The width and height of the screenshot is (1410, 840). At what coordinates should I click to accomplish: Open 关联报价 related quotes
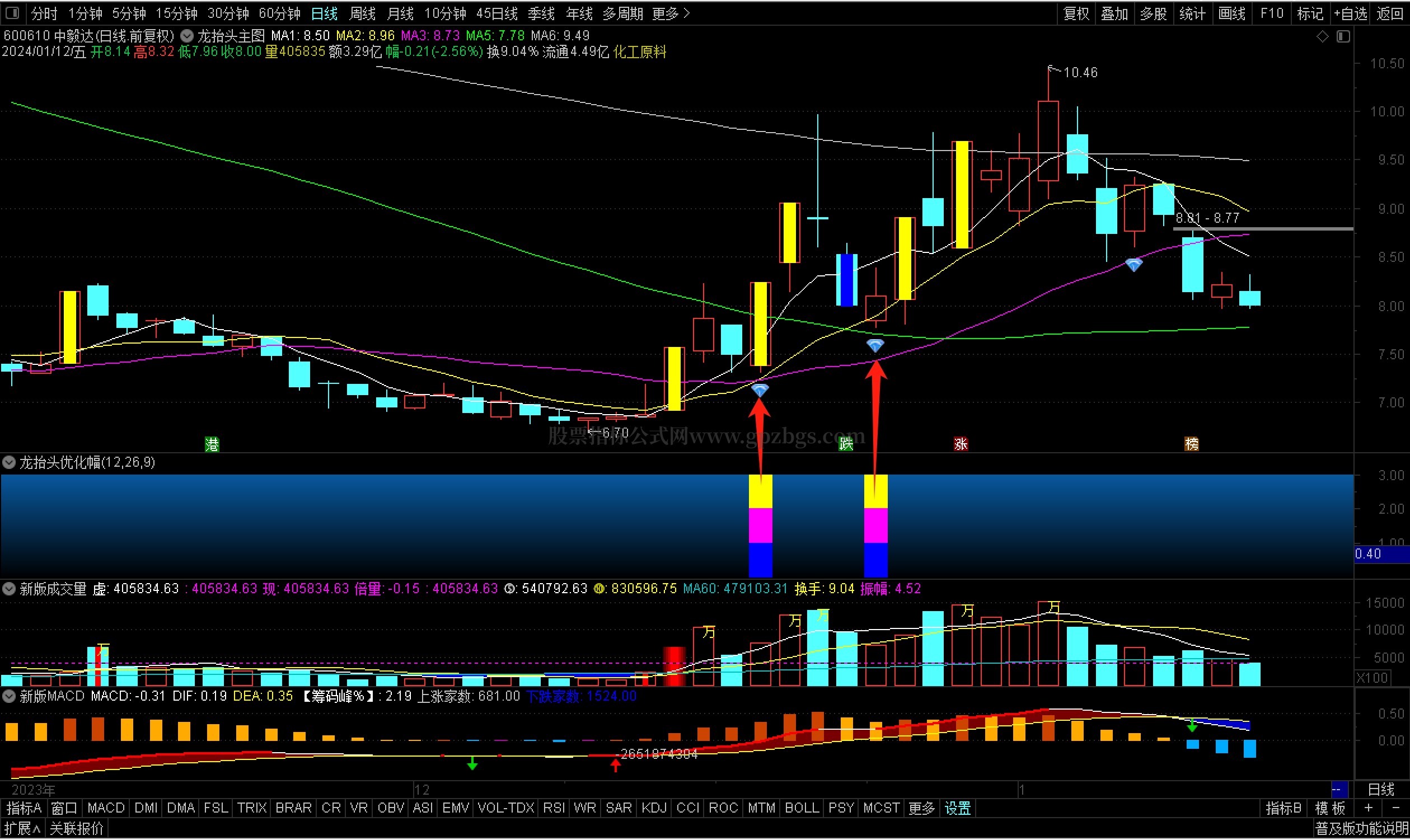coord(77,830)
